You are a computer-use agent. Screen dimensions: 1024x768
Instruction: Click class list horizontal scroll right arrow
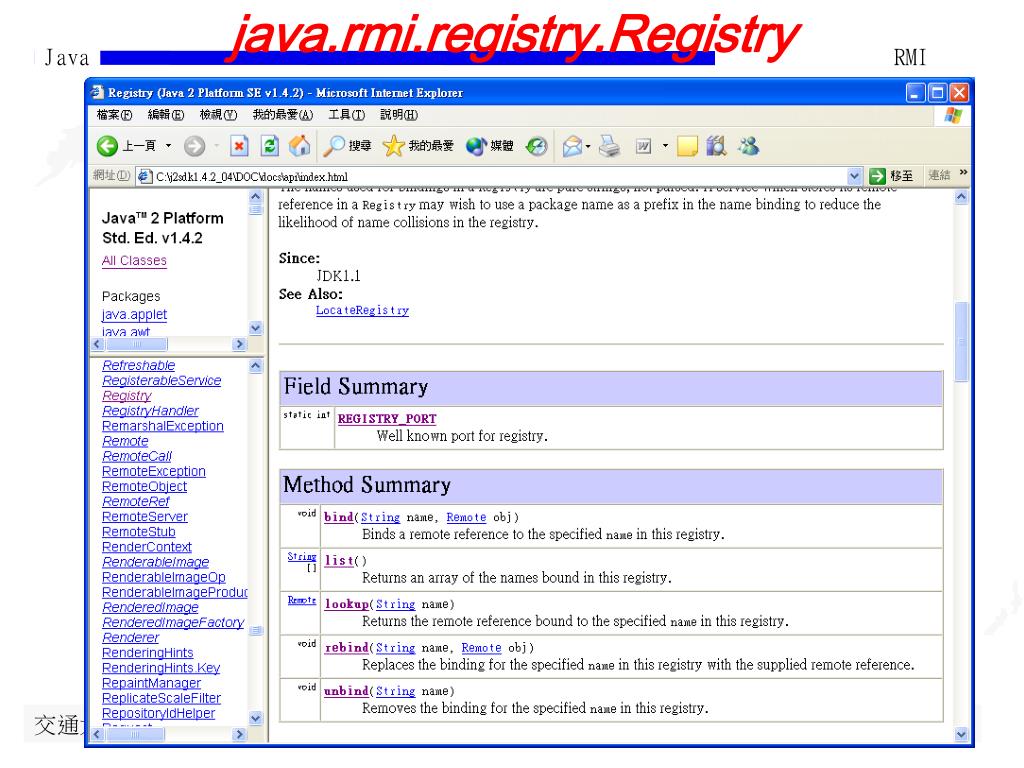pyautogui.click(x=240, y=735)
